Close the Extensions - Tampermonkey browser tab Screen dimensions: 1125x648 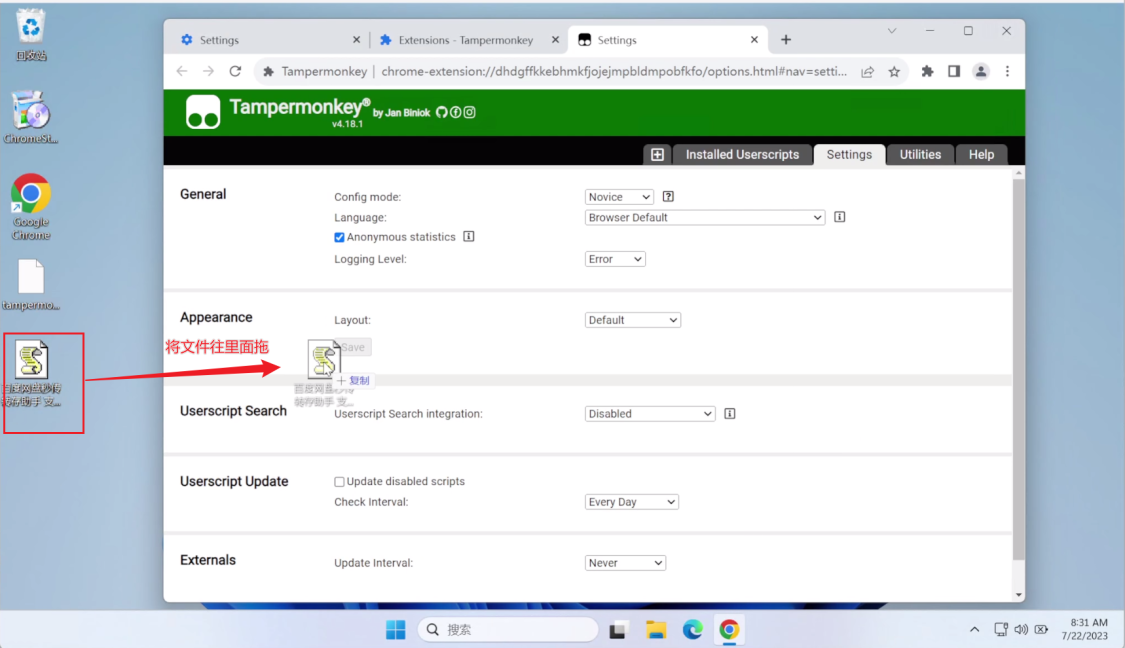pos(555,40)
